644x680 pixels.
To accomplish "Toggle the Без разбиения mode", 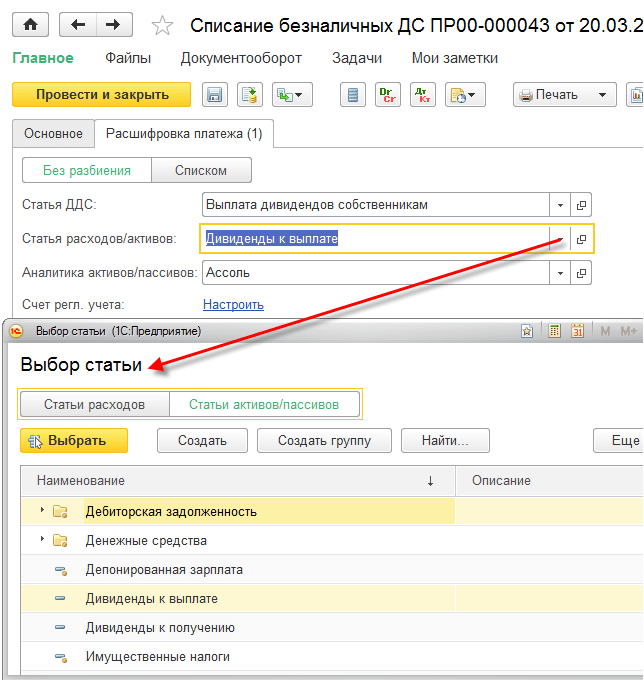I will (x=87, y=170).
